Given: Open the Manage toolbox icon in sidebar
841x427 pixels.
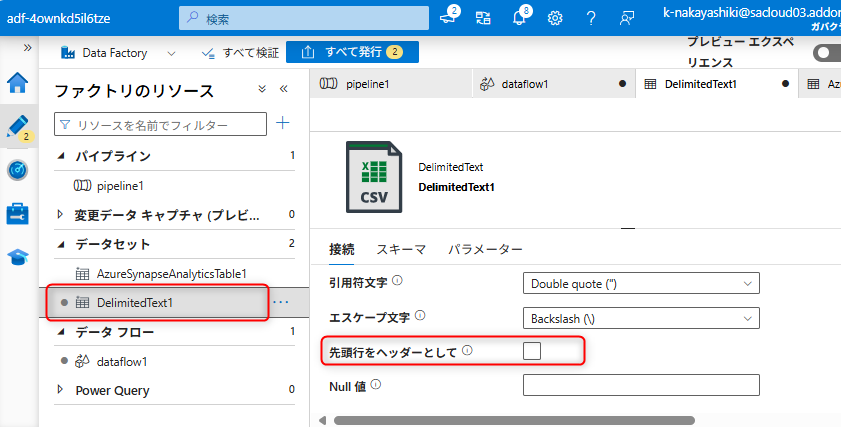Looking at the screenshot, I should click(x=18, y=213).
